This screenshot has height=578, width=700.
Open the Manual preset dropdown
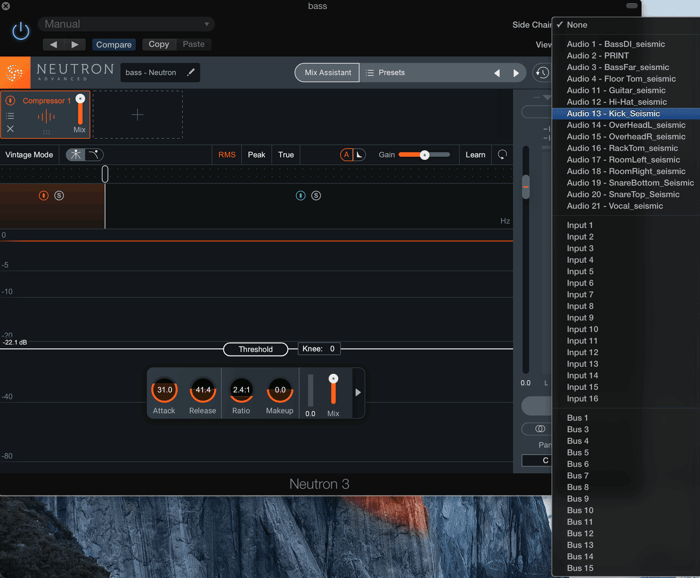click(x=126, y=24)
